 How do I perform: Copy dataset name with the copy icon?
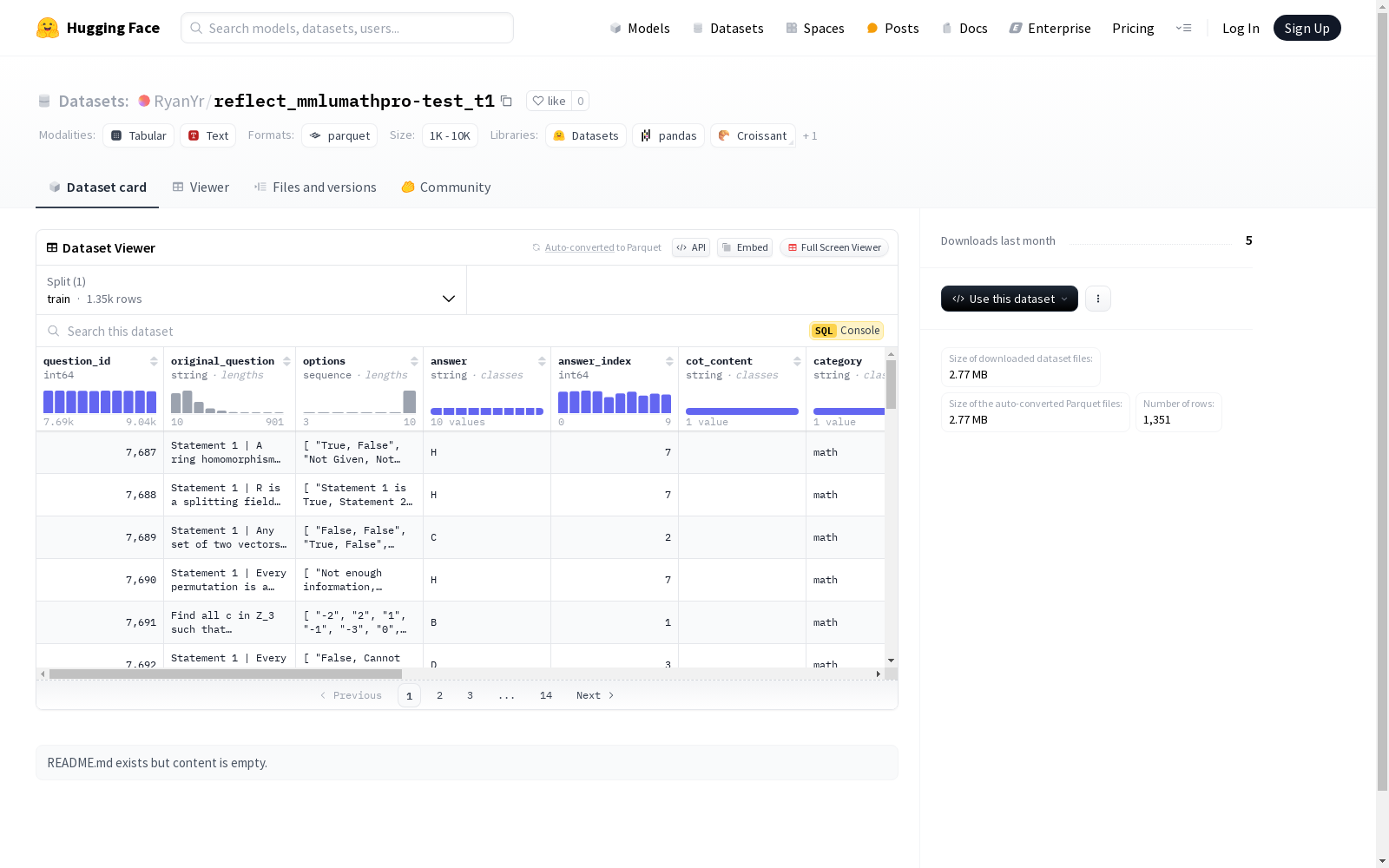click(x=506, y=101)
